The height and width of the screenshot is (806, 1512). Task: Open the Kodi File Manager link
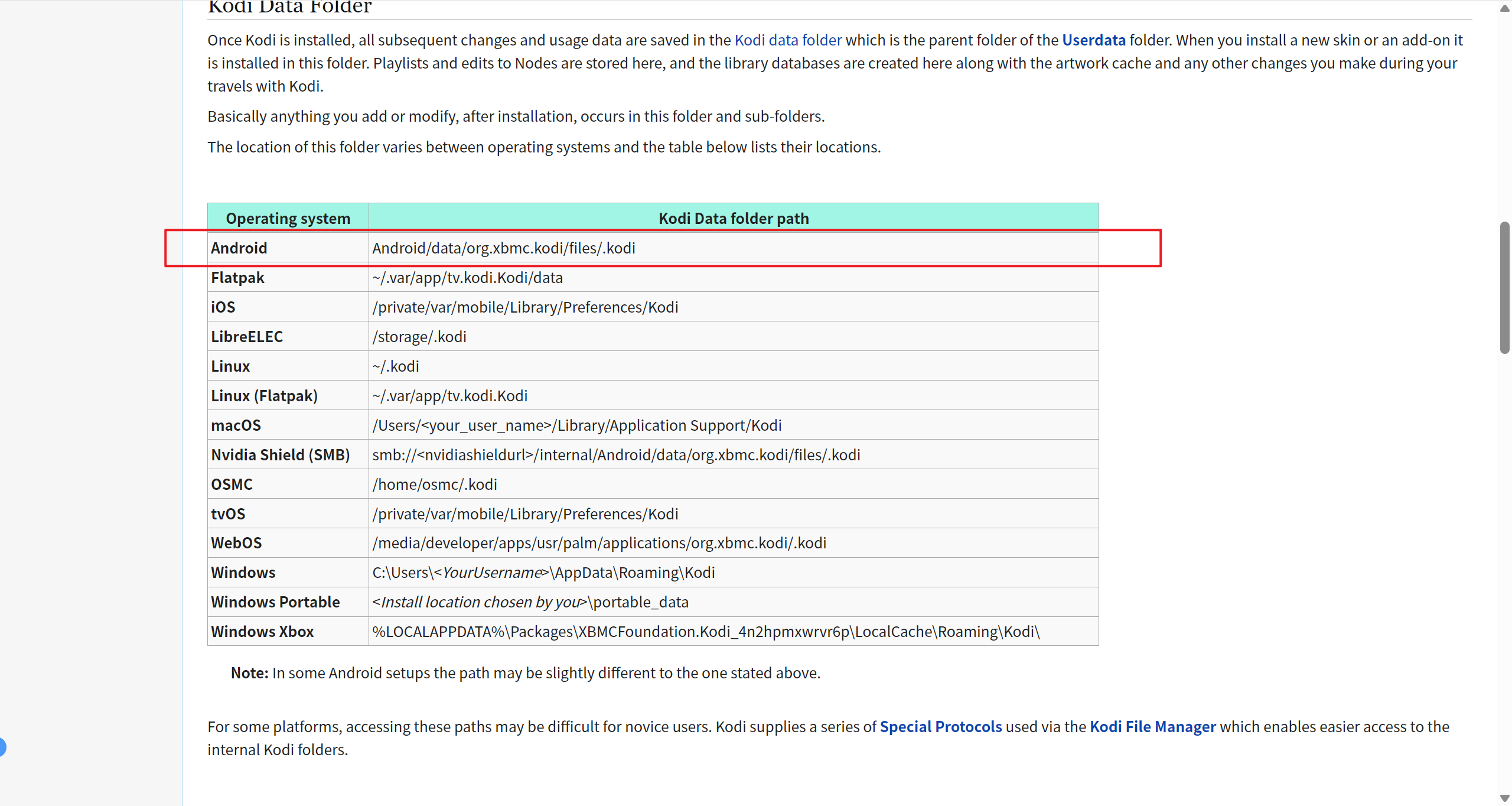click(1152, 726)
